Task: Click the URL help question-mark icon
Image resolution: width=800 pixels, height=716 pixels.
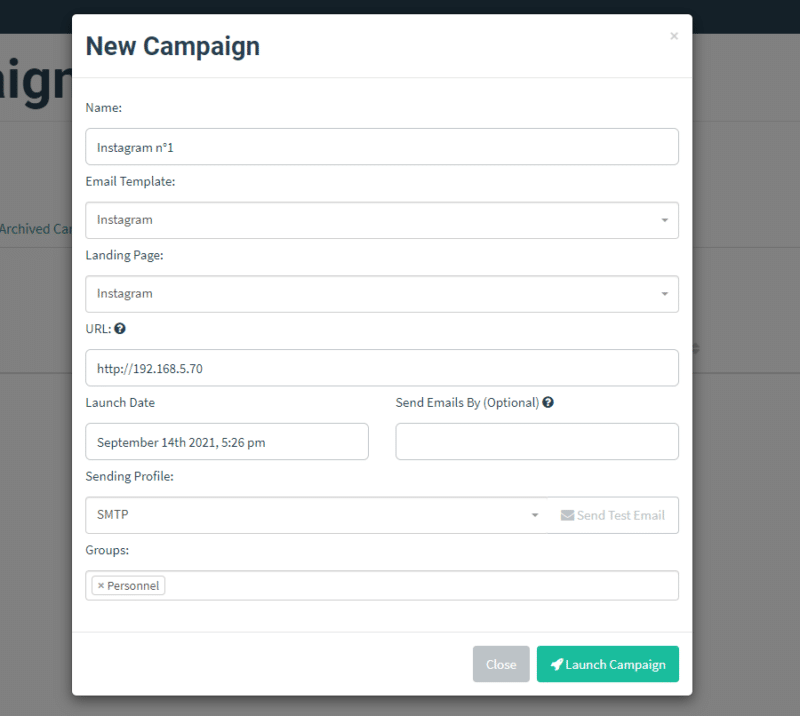Action: (x=120, y=329)
